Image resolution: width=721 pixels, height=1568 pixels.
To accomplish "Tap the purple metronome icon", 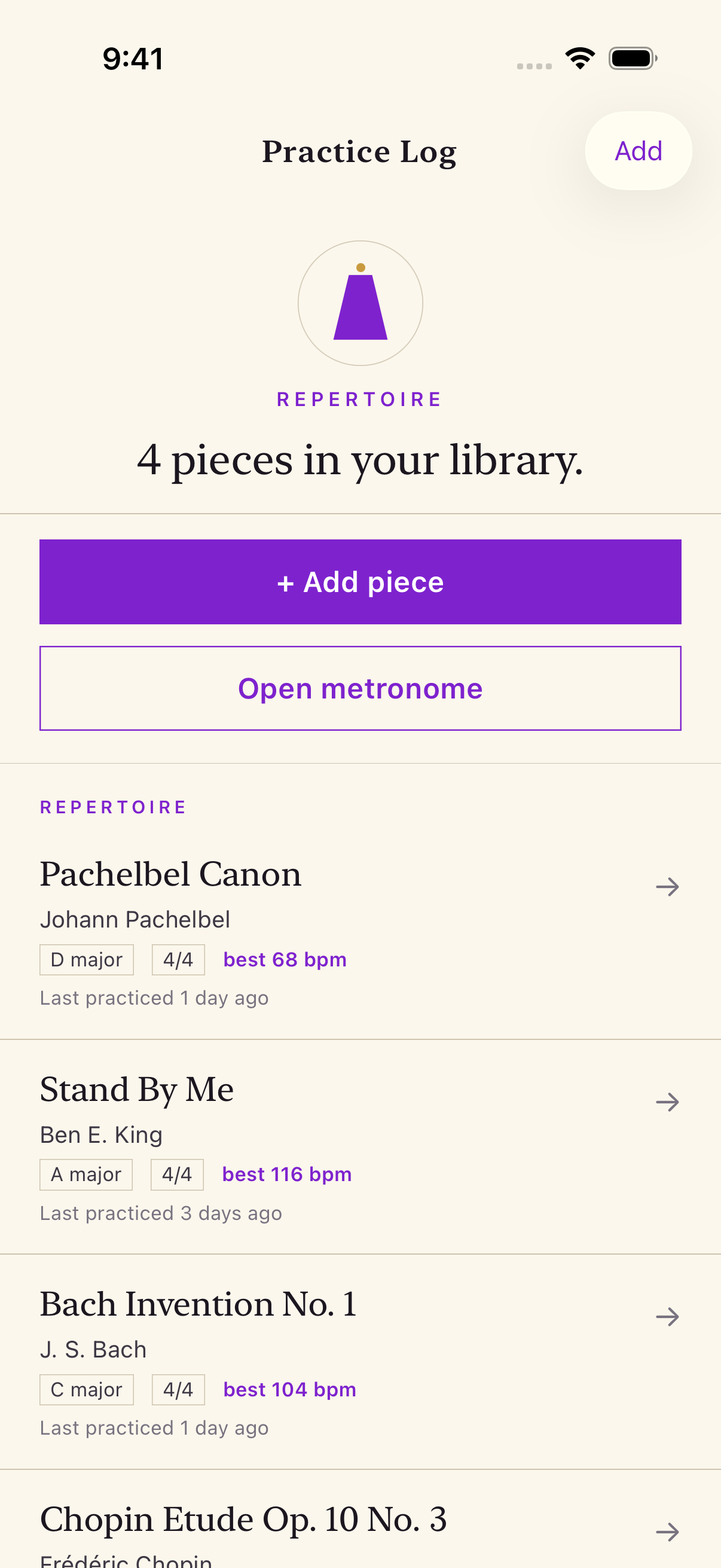I will pyautogui.click(x=360, y=303).
